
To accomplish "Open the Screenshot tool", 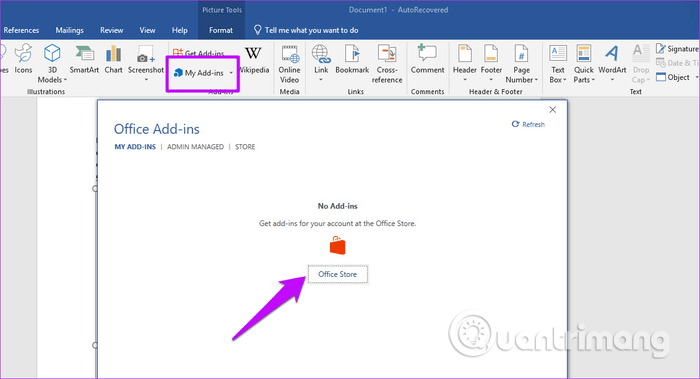I will (146, 62).
